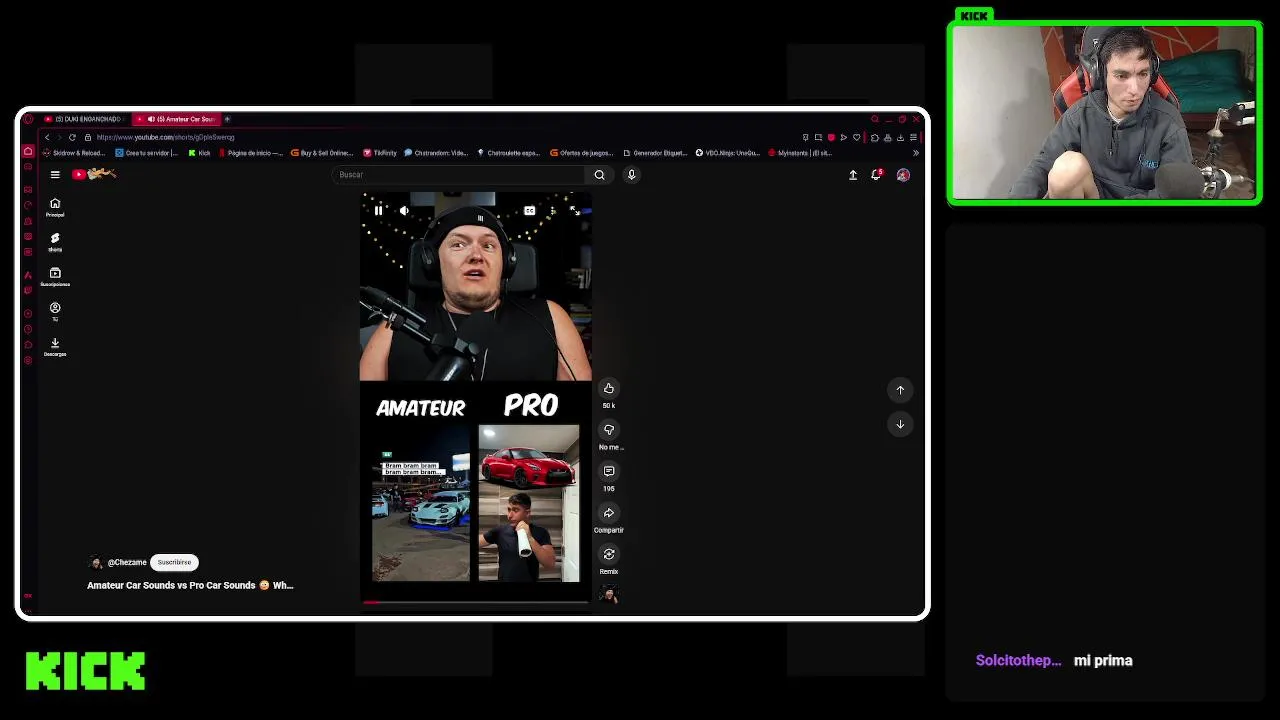
Task: Click the Amateur Car Sounds vs Pro title
Action: tap(190, 585)
